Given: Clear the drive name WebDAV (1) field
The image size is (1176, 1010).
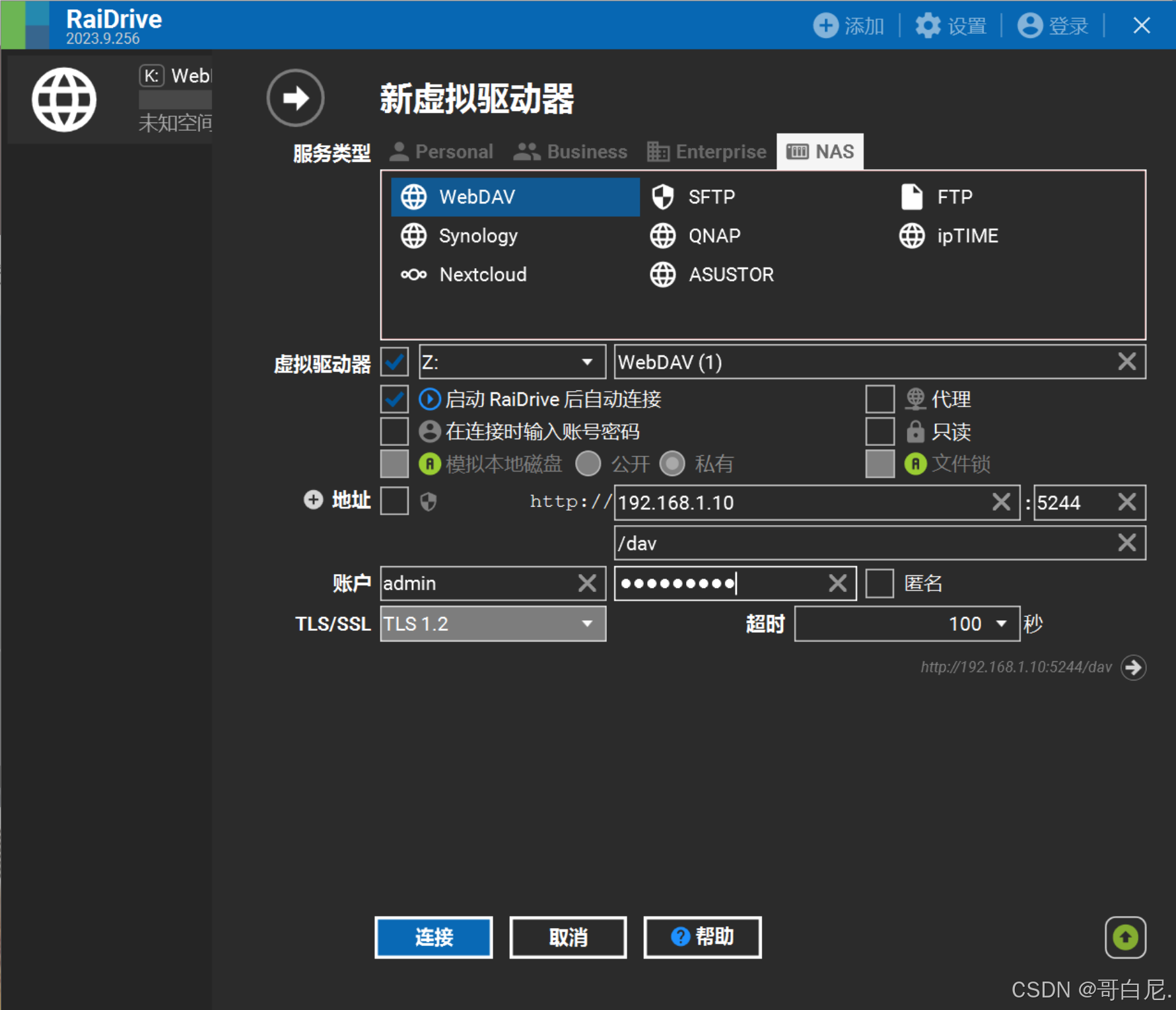Looking at the screenshot, I should 1126,361.
